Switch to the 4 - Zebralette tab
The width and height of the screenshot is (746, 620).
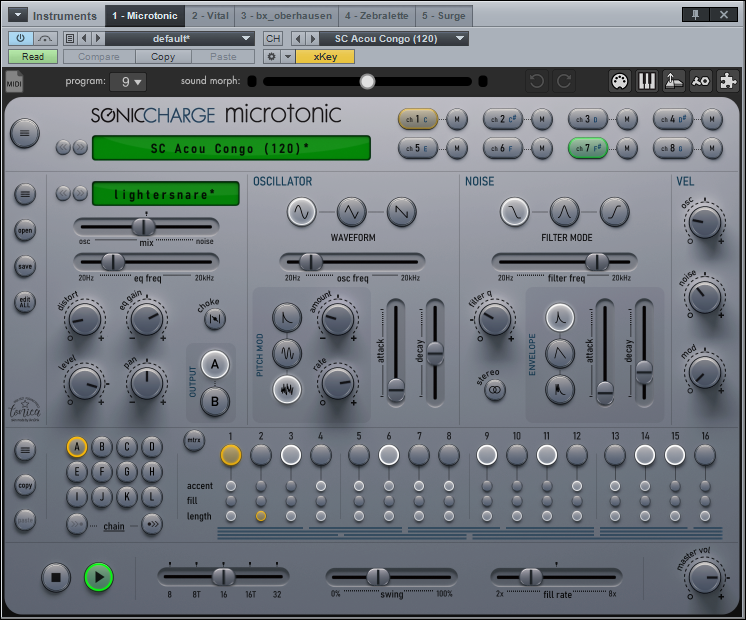pos(376,16)
